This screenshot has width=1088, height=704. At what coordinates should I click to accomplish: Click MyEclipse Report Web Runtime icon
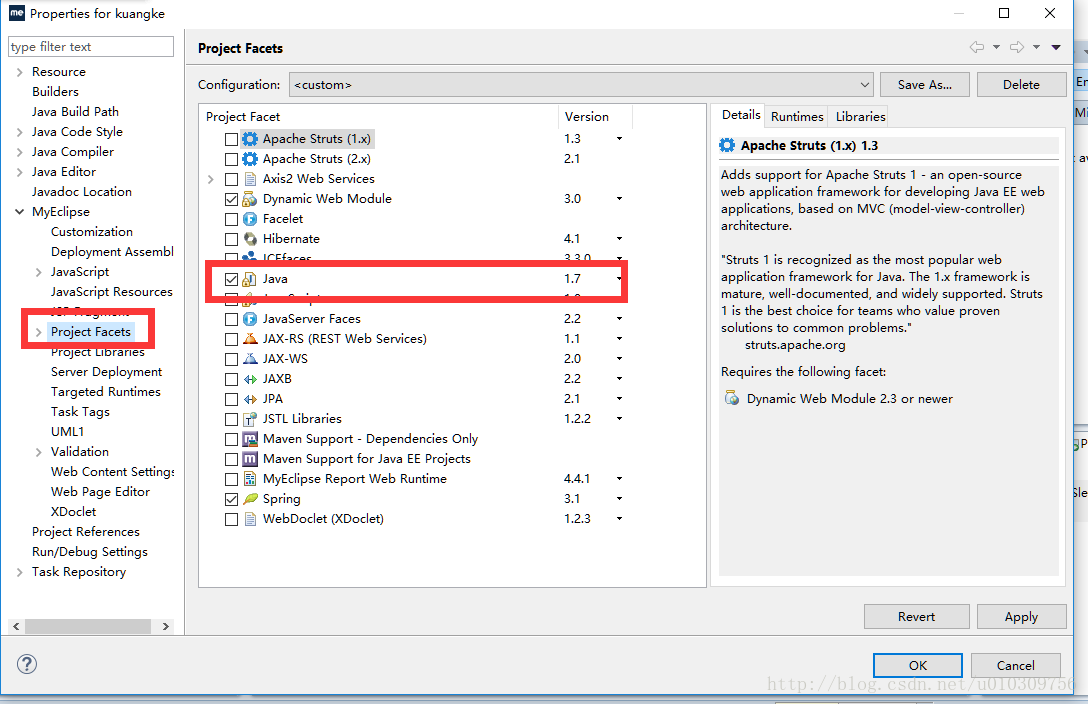point(250,479)
